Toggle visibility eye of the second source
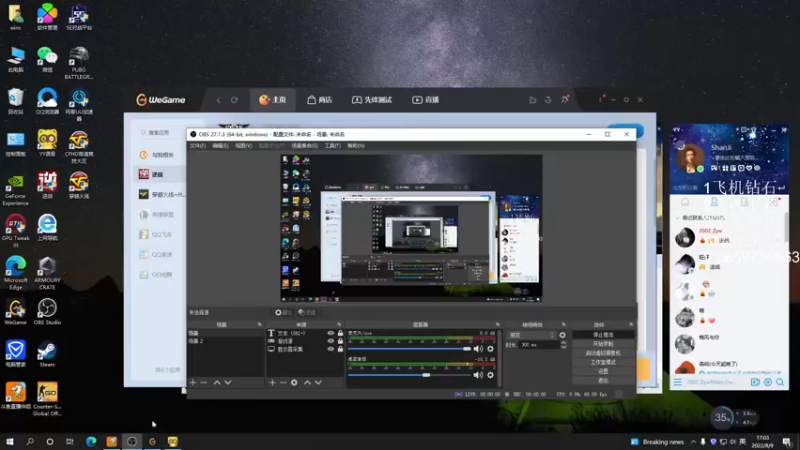The height and width of the screenshot is (450, 800). [x=331, y=341]
